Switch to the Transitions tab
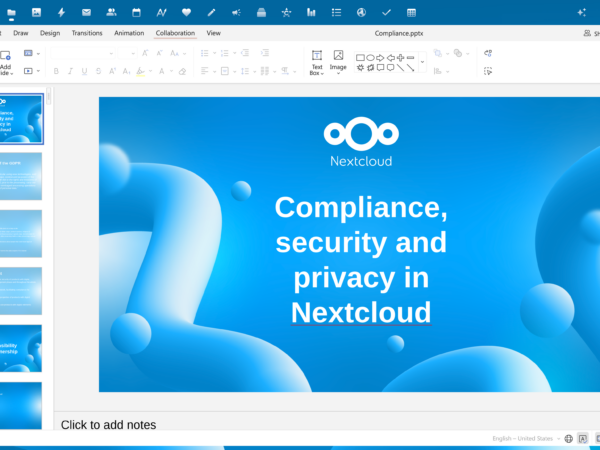Screen dimensions: 600x450 coord(87,33)
